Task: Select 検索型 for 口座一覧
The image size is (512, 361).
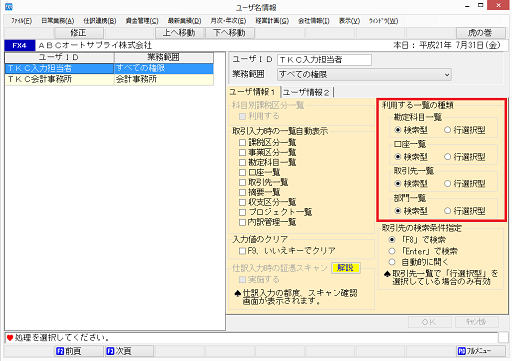Action: pos(397,157)
